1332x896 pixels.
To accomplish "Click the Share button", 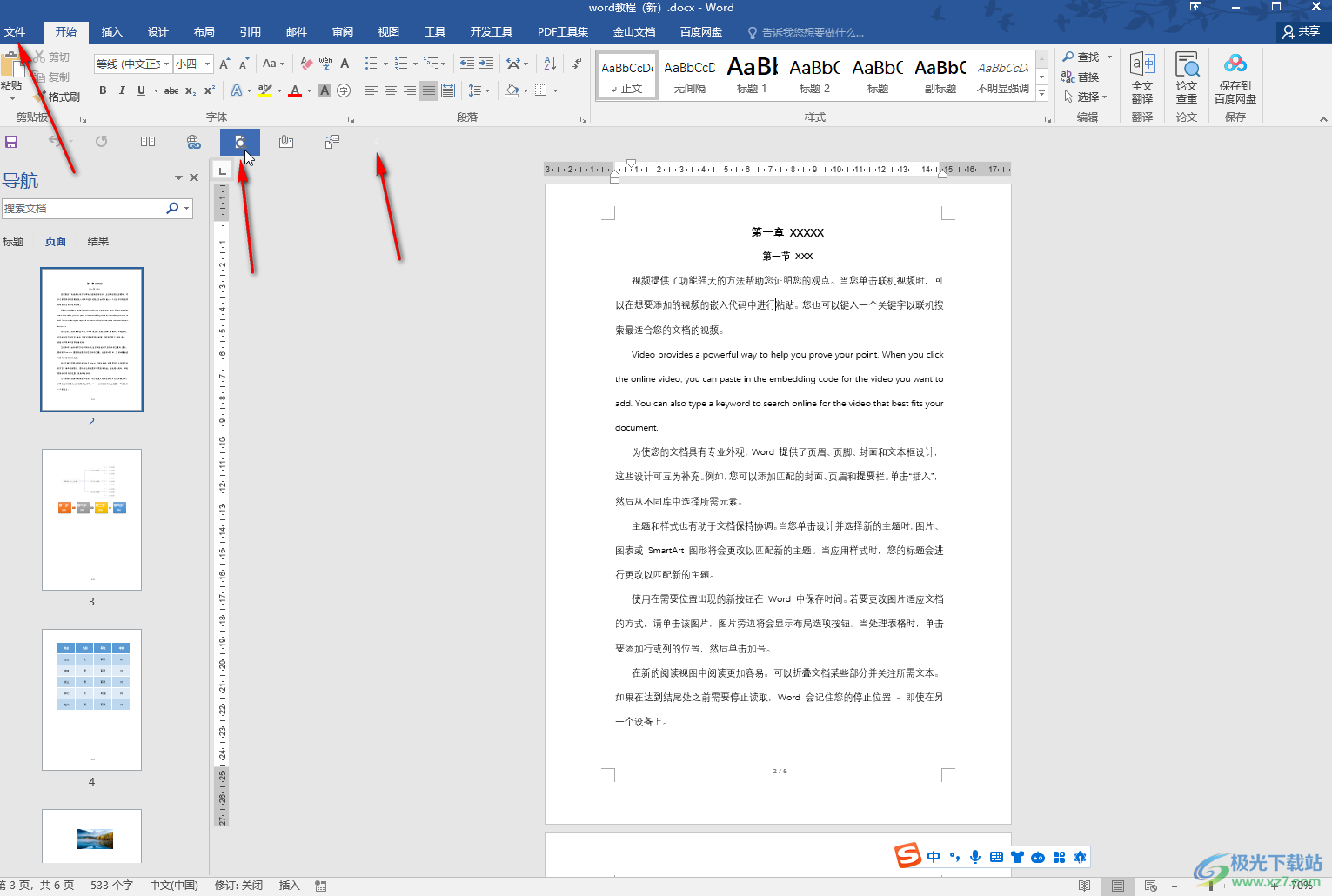I will click(x=1302, y=31).
